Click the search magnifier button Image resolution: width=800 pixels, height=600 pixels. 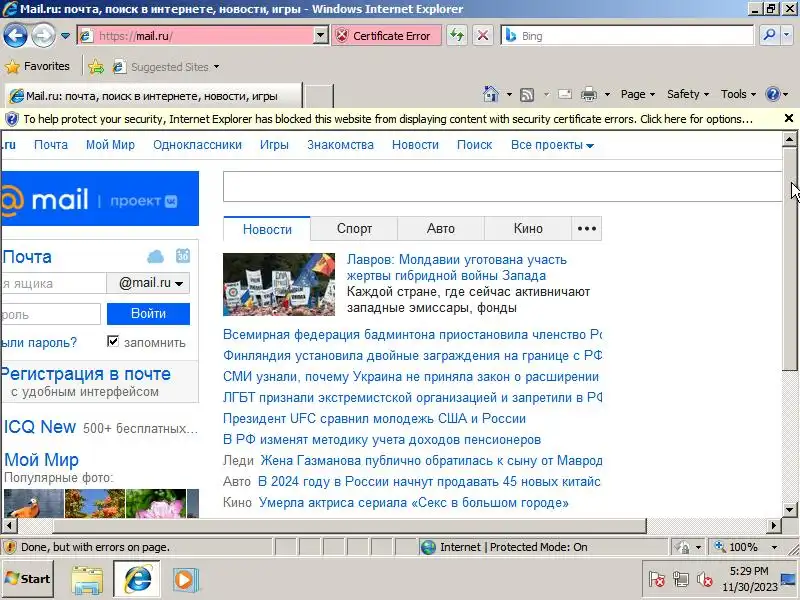769,36
